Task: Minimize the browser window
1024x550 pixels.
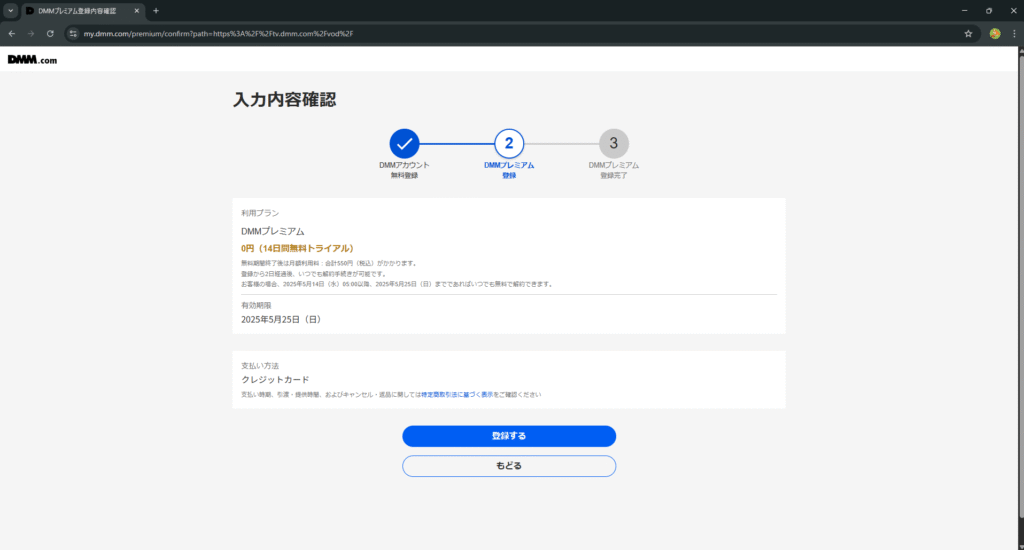Action: pos(964,10)
